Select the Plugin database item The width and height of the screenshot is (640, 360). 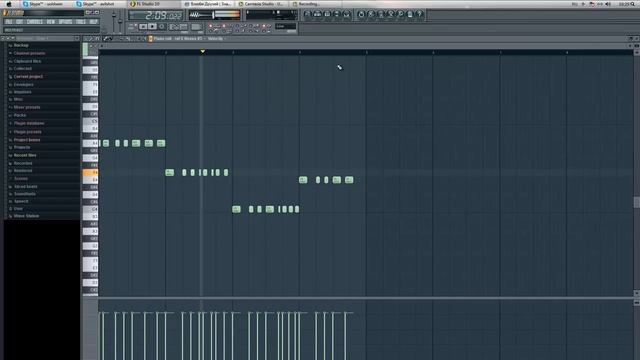[x=29, y=123]
